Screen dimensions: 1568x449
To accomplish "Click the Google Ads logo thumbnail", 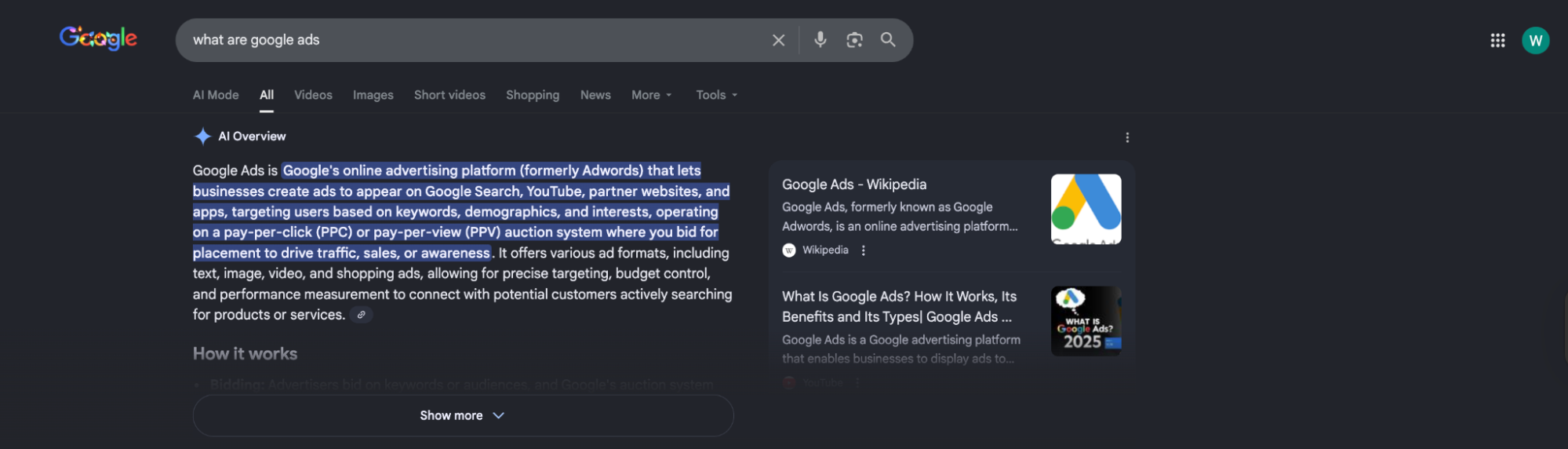I will 1086,209.
